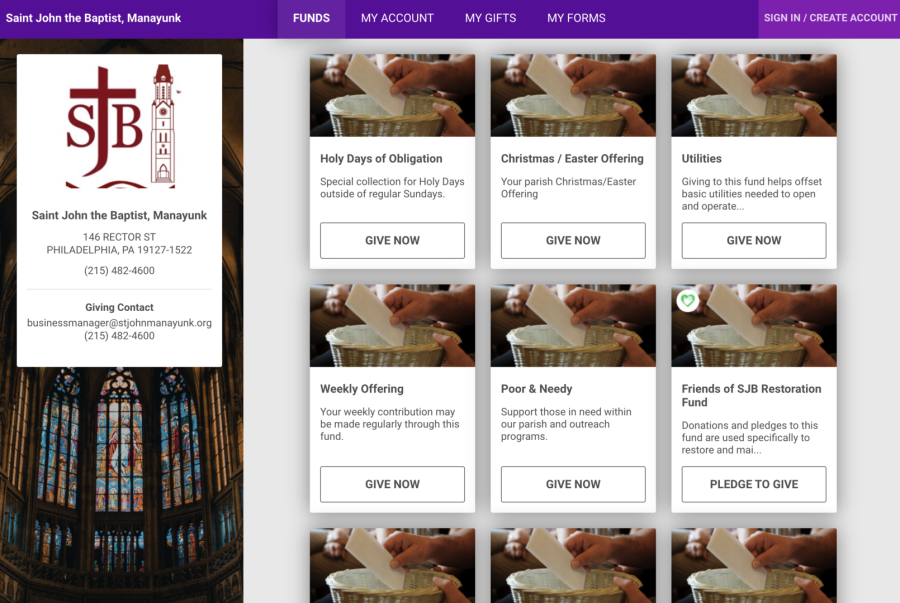Open the Holy Days of Obligation card image
This screenshot has height=603, width=900.
click(392, 96)
